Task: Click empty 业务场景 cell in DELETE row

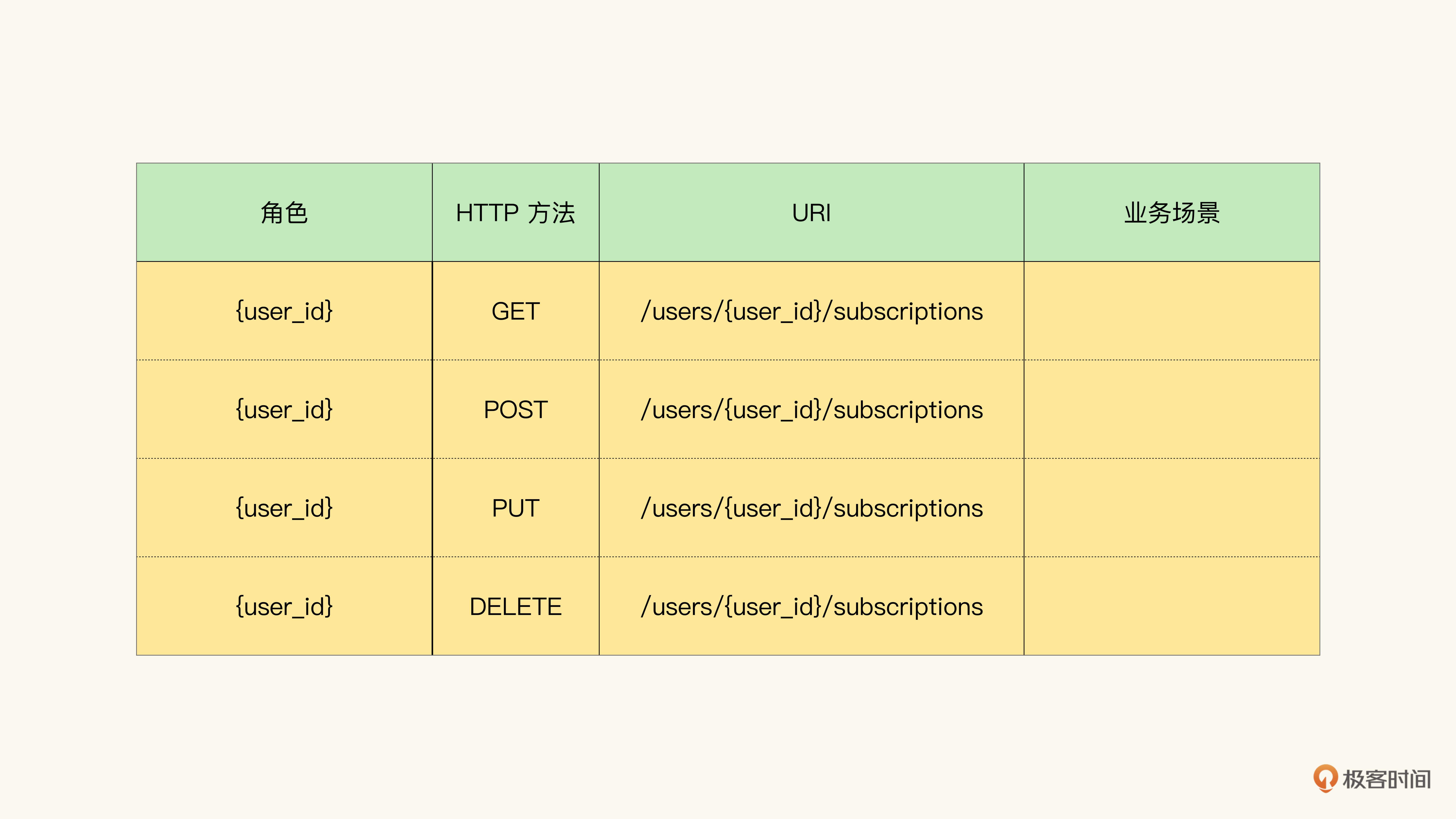Action: pos(1172,606)
